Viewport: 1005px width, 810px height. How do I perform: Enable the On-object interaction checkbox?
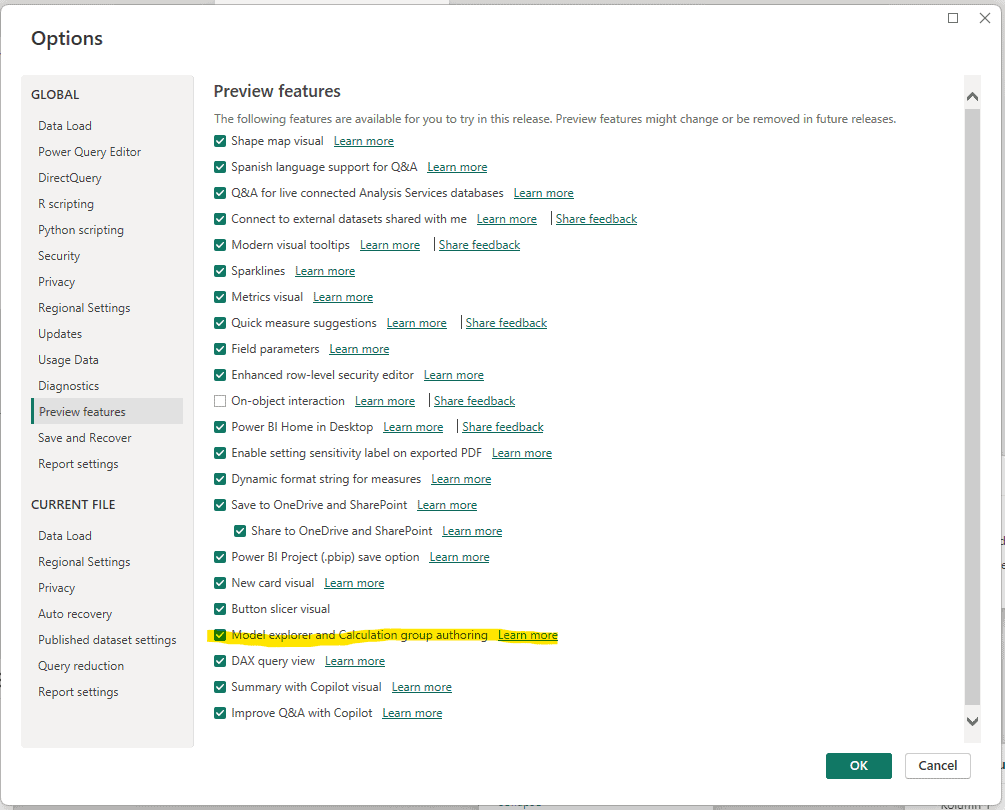(x=220, y=401)
